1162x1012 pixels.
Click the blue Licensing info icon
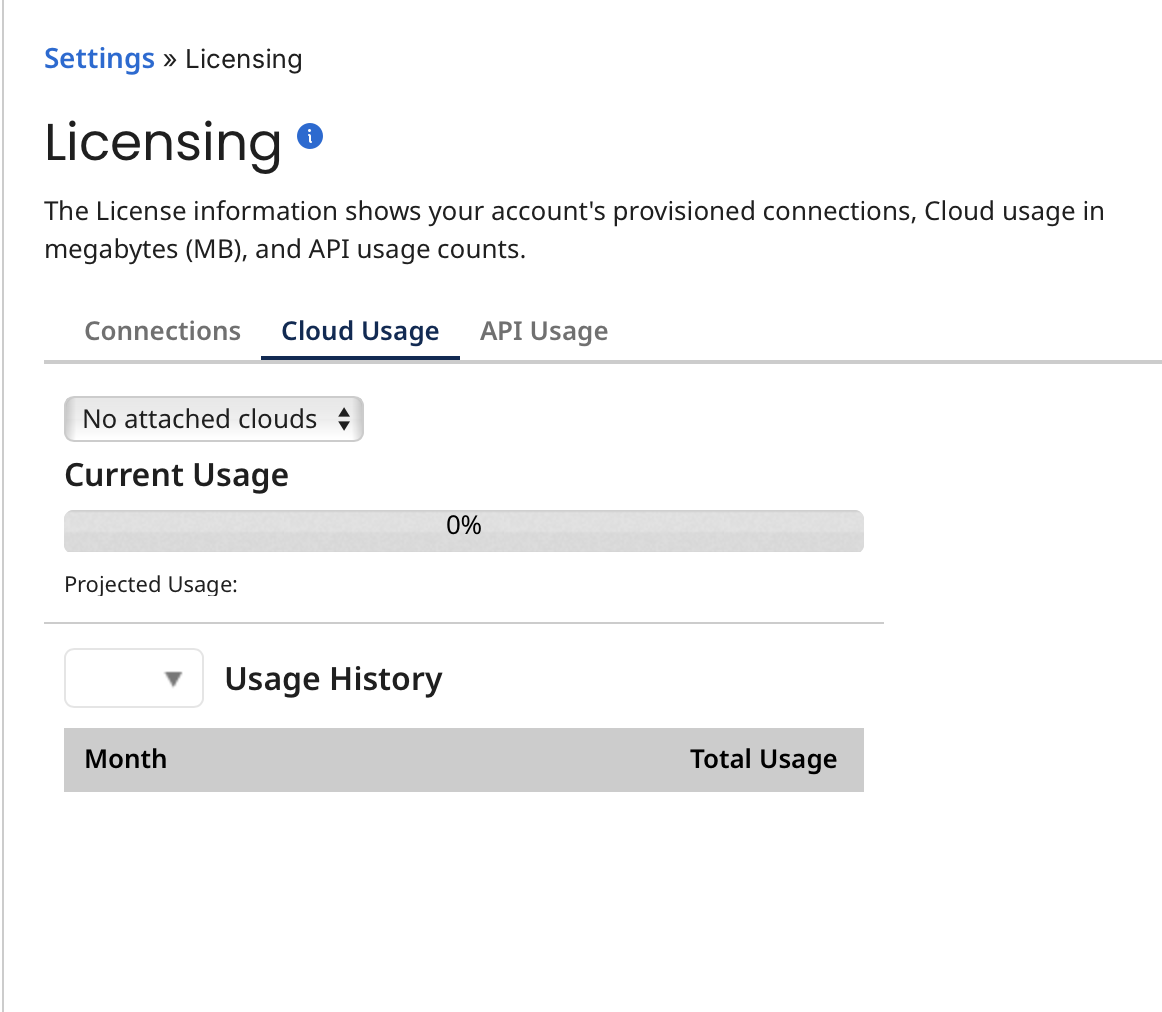coord(310,136)
